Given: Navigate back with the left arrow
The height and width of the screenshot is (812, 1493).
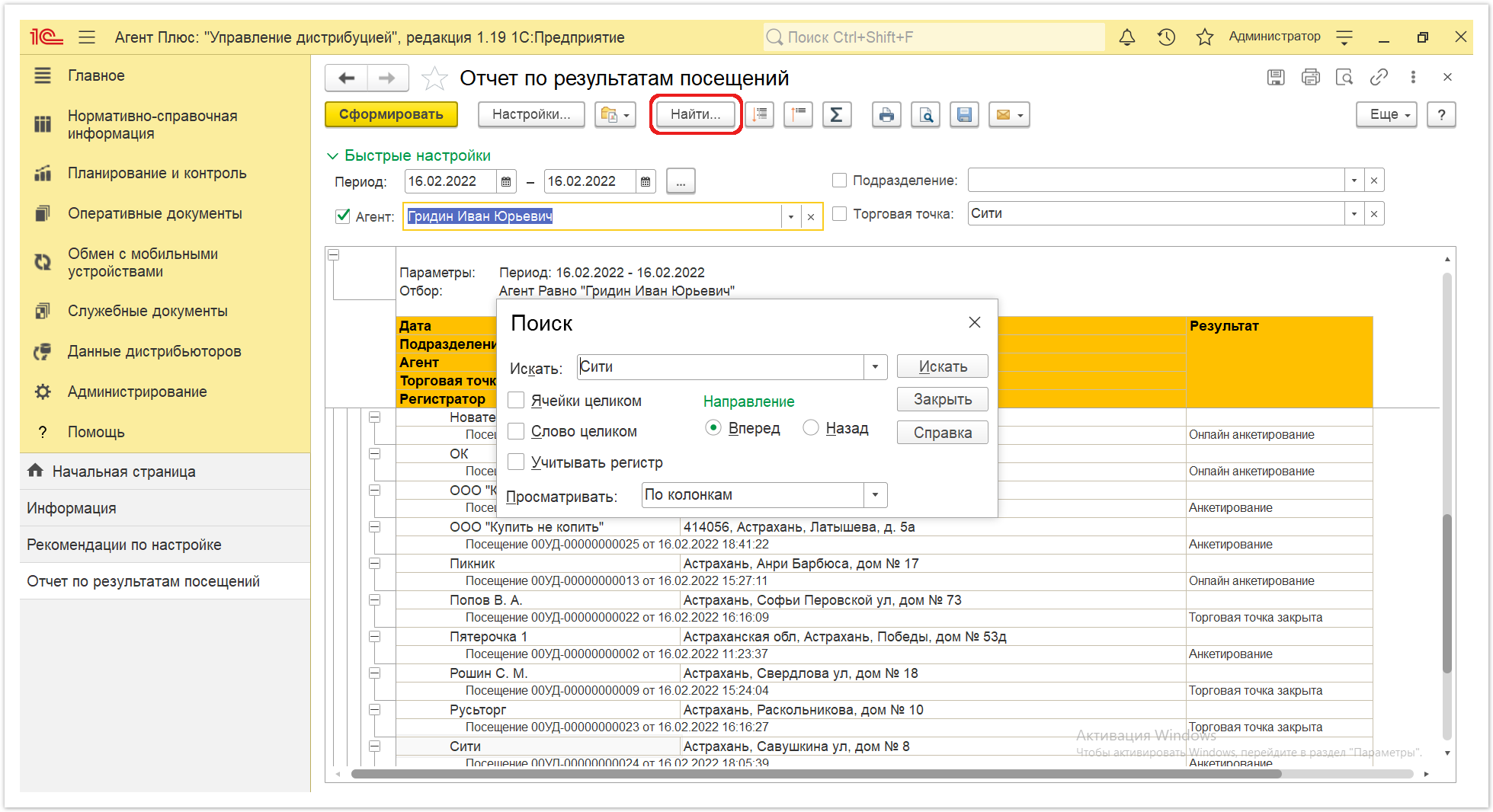Looking at the screenshot, I should click(347, 78).
